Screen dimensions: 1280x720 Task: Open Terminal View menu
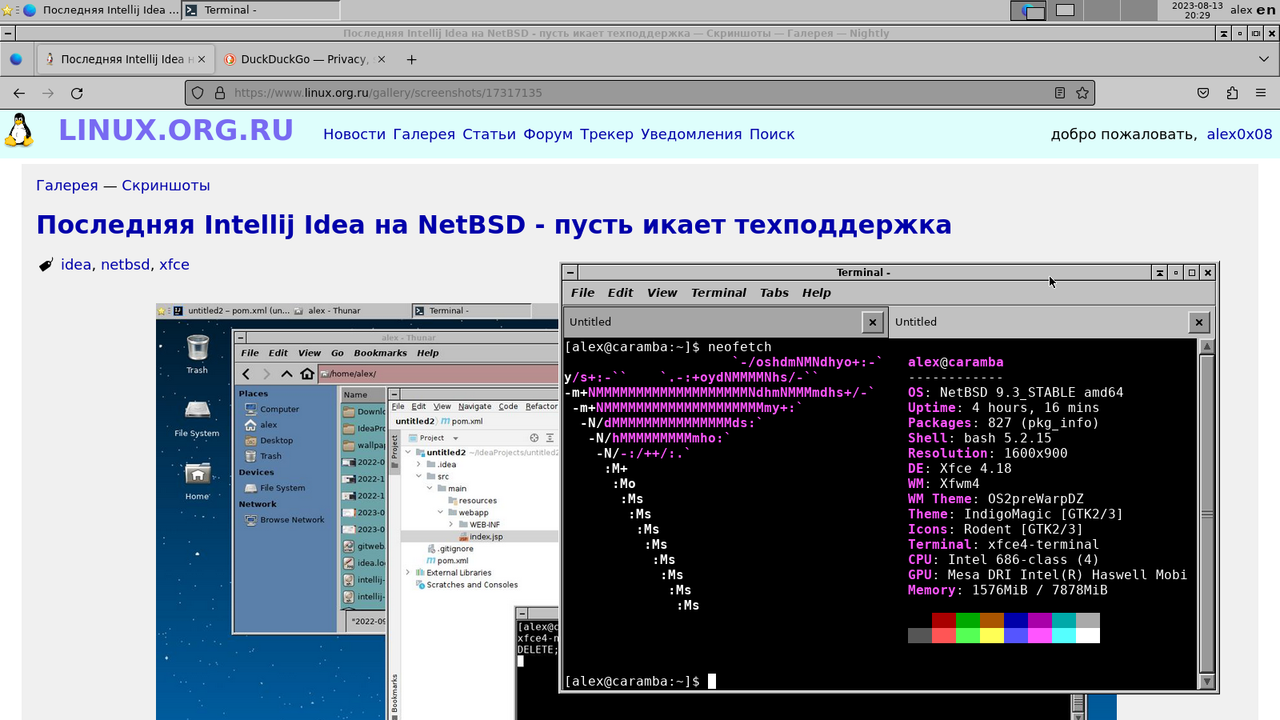pyautogui.click(x=662, y=293)
